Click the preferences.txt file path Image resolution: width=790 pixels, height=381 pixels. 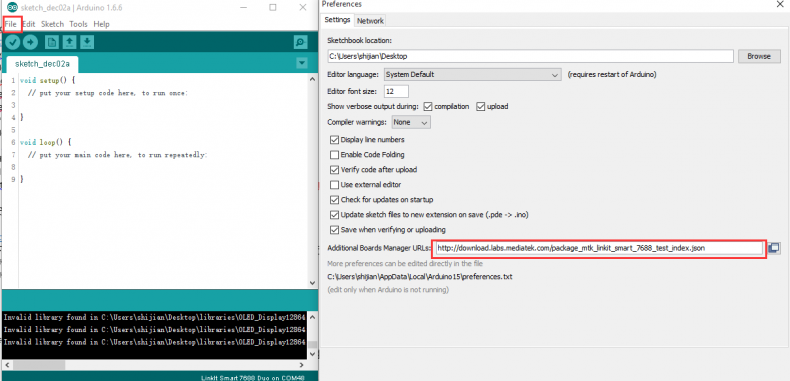[420, 277]
